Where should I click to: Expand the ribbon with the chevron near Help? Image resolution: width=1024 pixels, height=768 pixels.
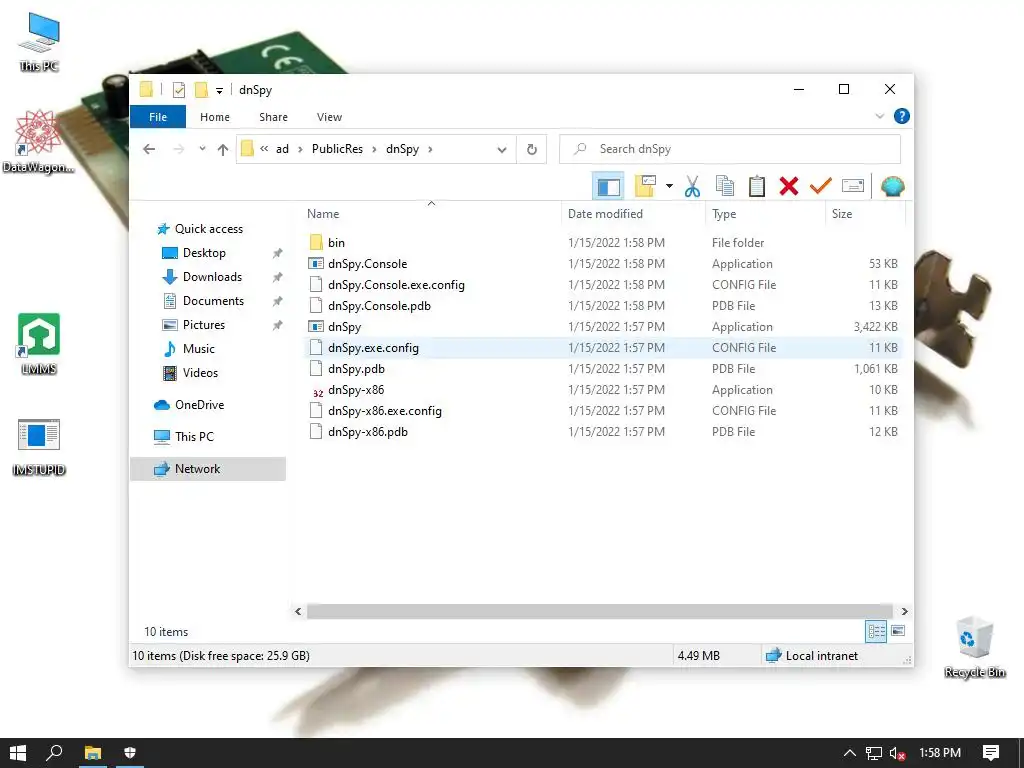[x=880, y=116]
